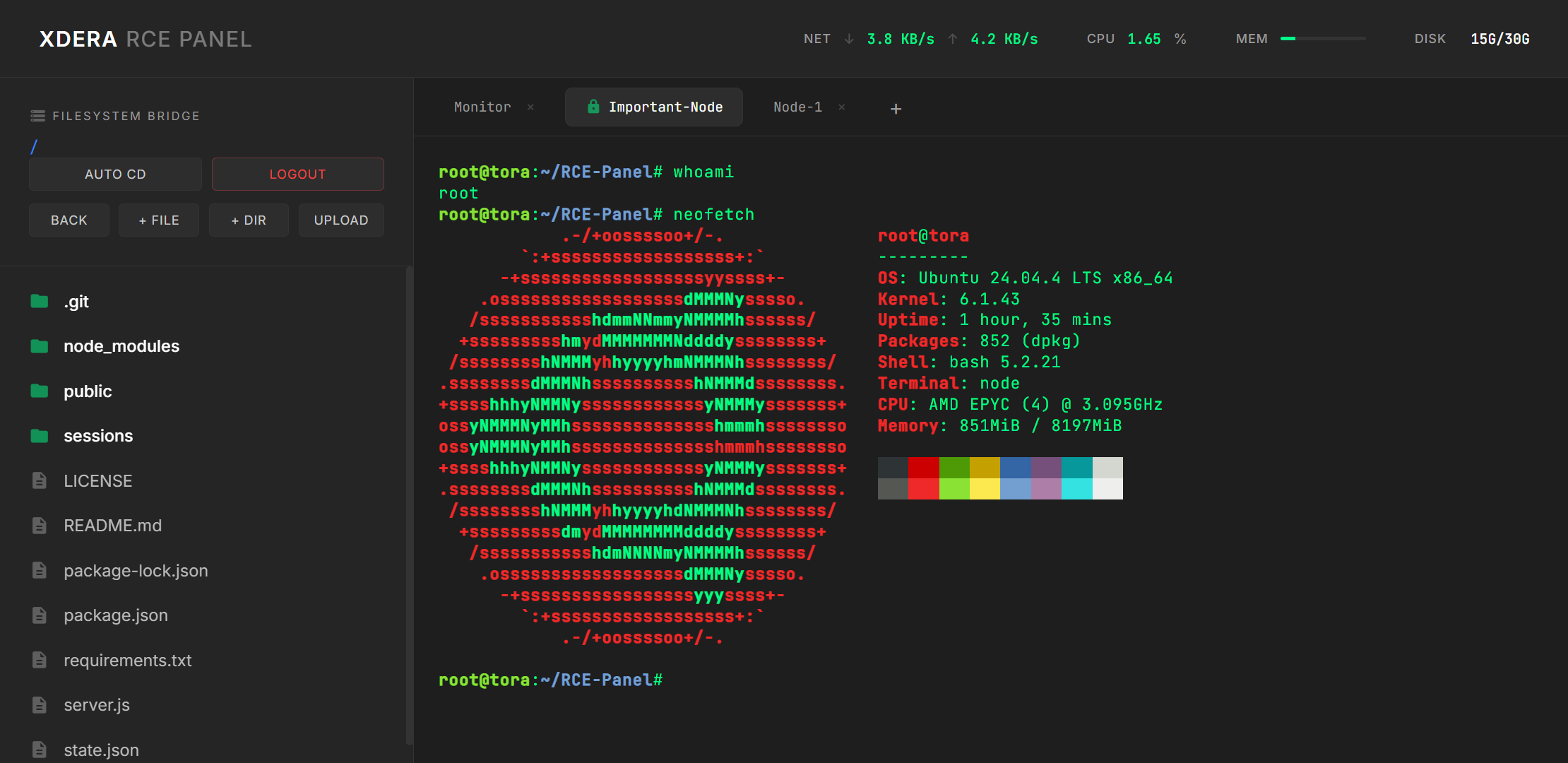
Task: Open the LICENSE file name
Action: pos(98,481)
